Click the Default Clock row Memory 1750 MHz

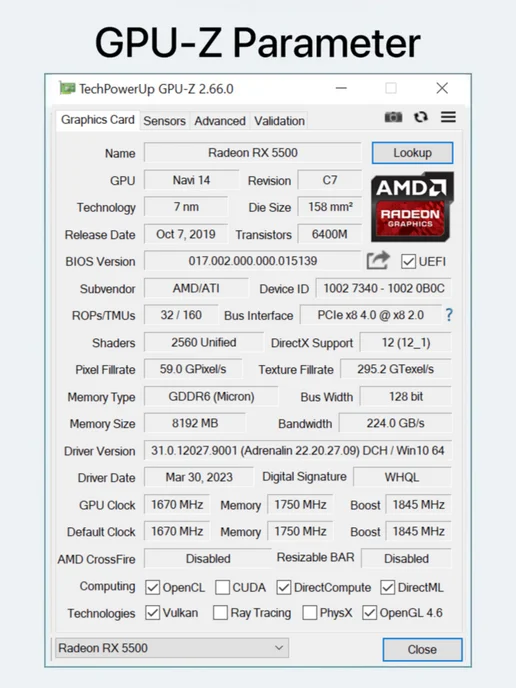click(300, 531)
